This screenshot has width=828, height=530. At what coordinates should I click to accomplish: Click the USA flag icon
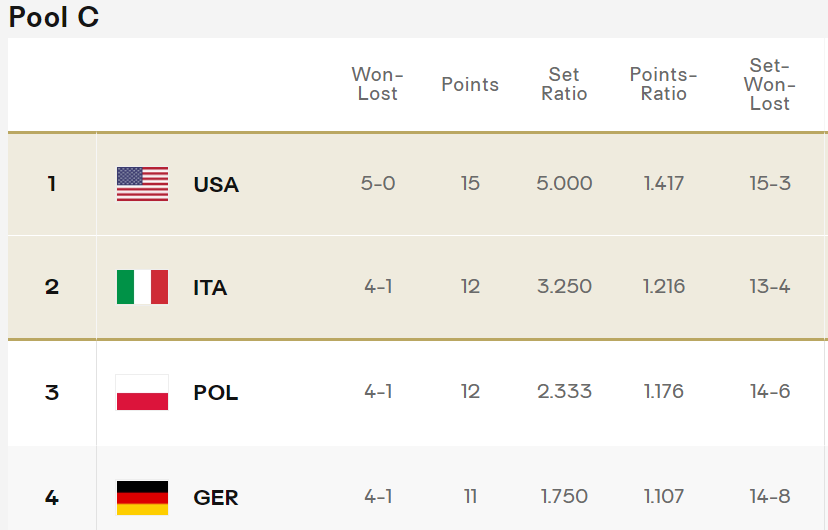click(143, 184)
